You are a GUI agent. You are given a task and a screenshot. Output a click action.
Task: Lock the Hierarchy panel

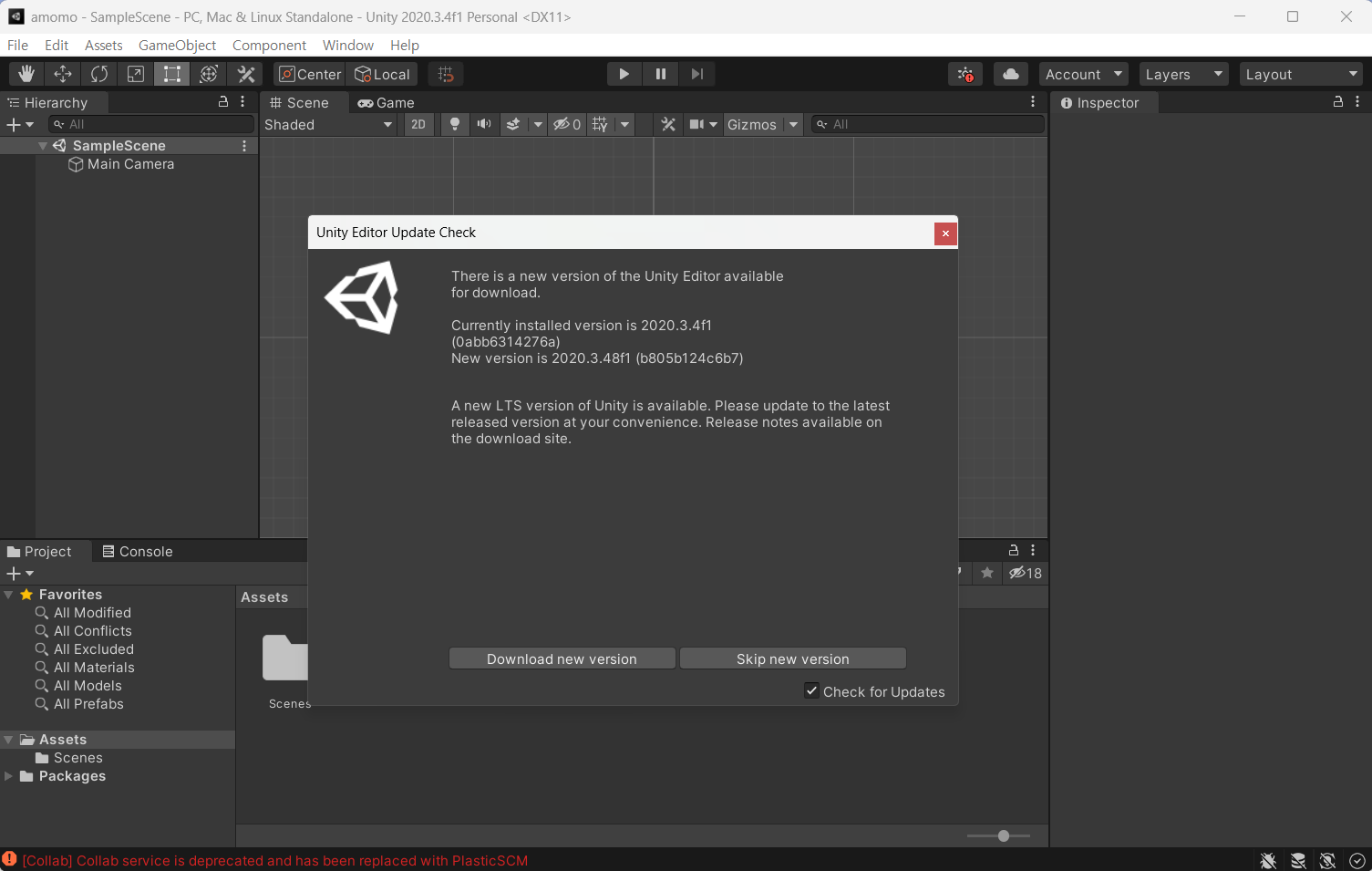223,101
